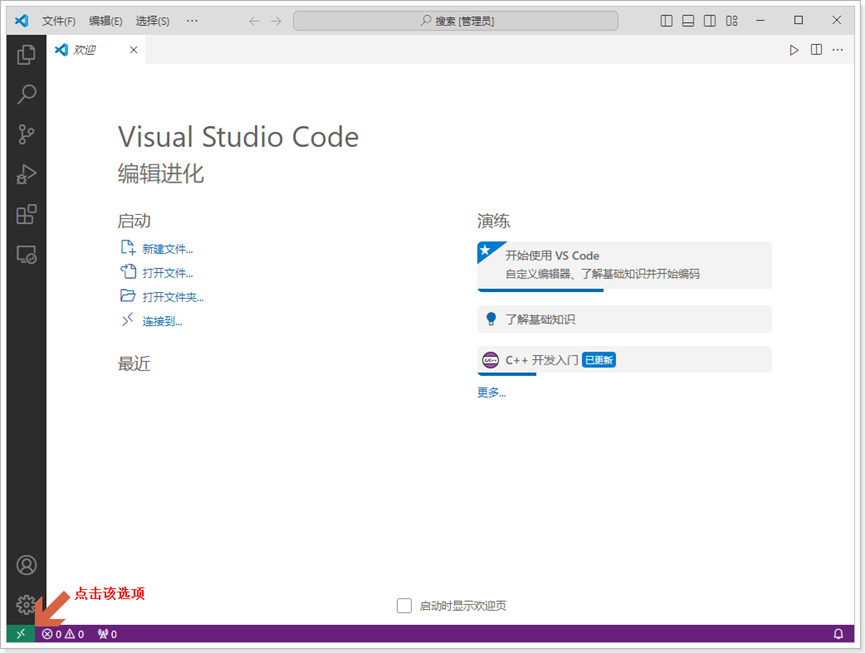This screenshot has height=653, width=865.
Task: Open Source Control view
Action: point(26,134)
